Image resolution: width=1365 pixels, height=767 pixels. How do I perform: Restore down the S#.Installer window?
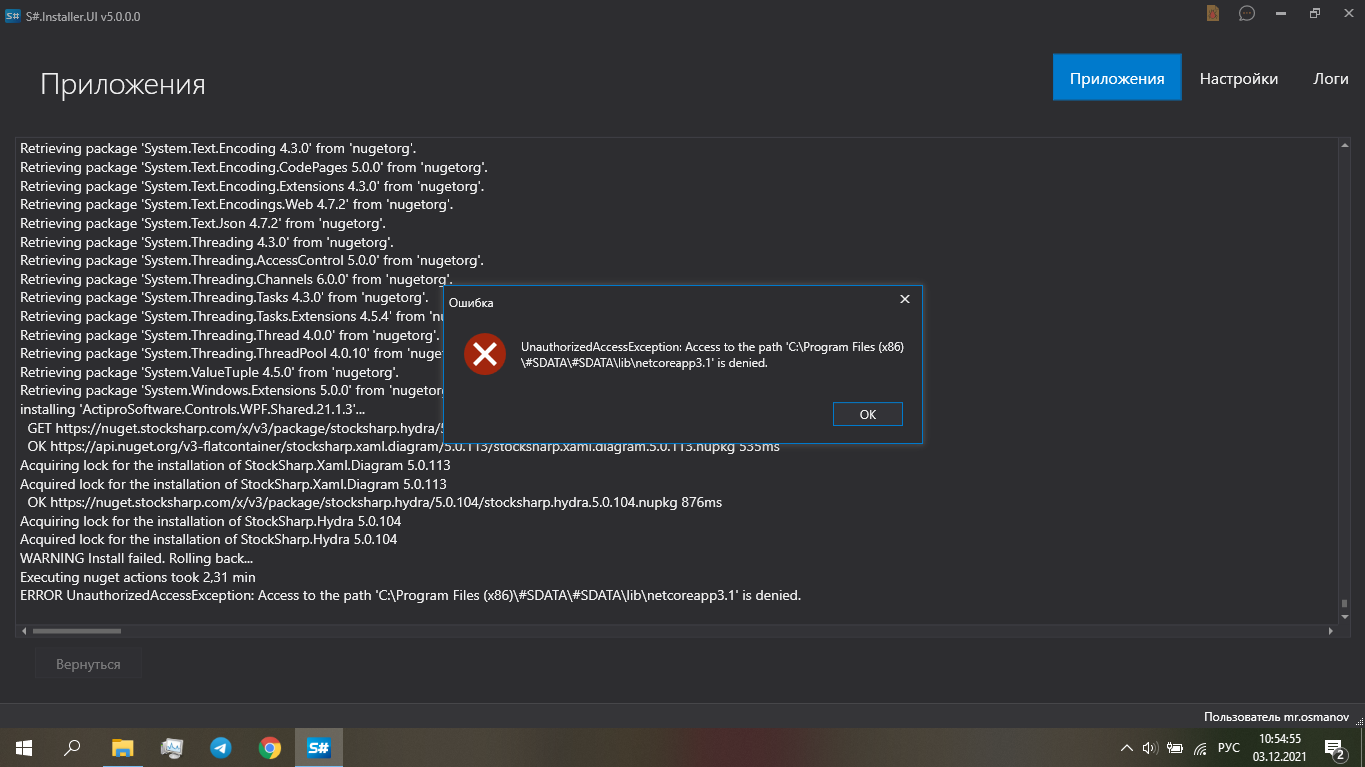(1315, 13)
